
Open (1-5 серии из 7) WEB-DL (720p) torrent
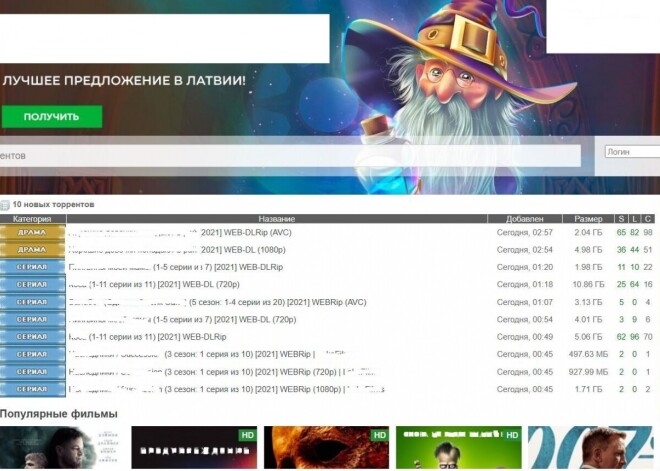click(x=183, y=319)
